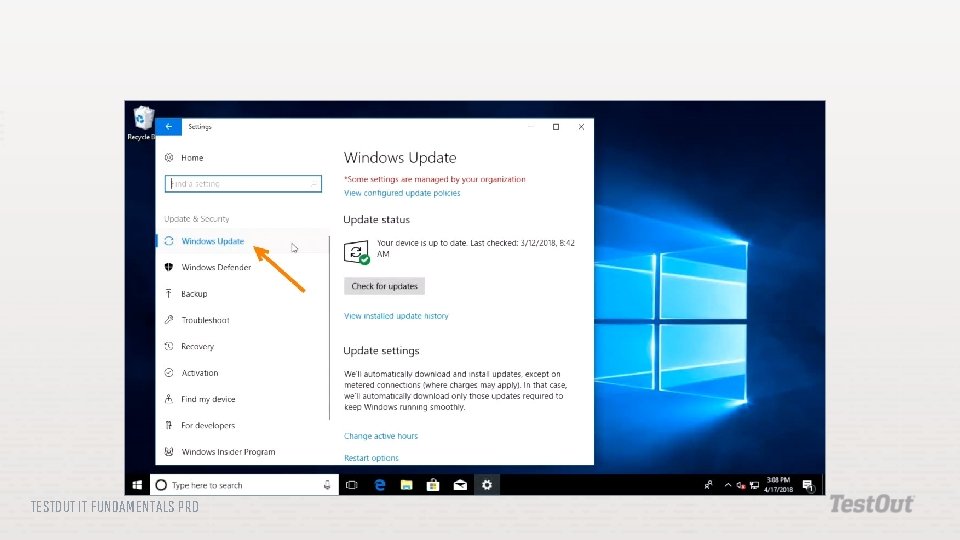Select Home in Settings sidebar
This screenshot has height=540, width=960.
click(192, 157)
